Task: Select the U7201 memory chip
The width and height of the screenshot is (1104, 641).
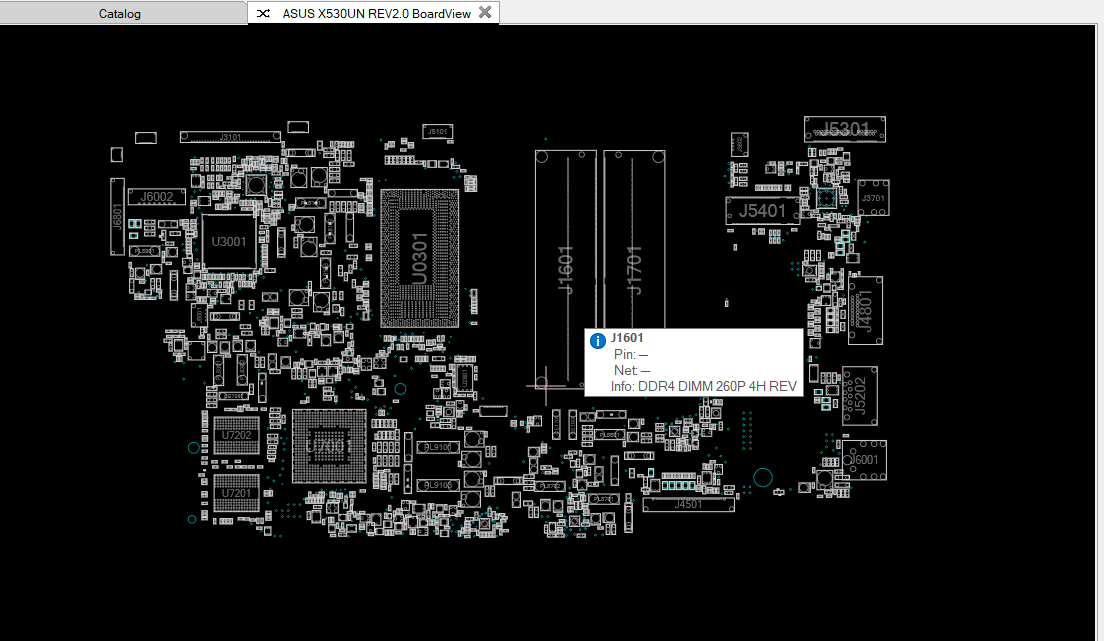Action: [237, 492]
